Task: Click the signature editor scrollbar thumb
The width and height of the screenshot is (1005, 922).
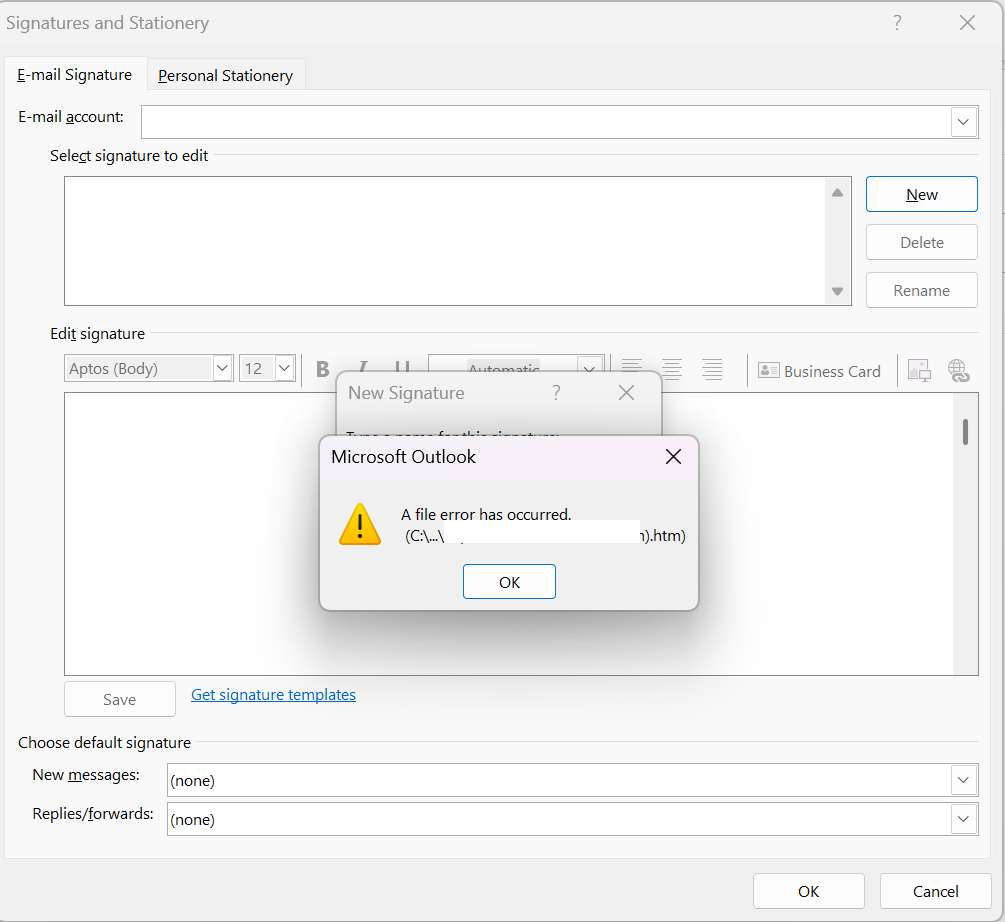Action: (965, 431)
